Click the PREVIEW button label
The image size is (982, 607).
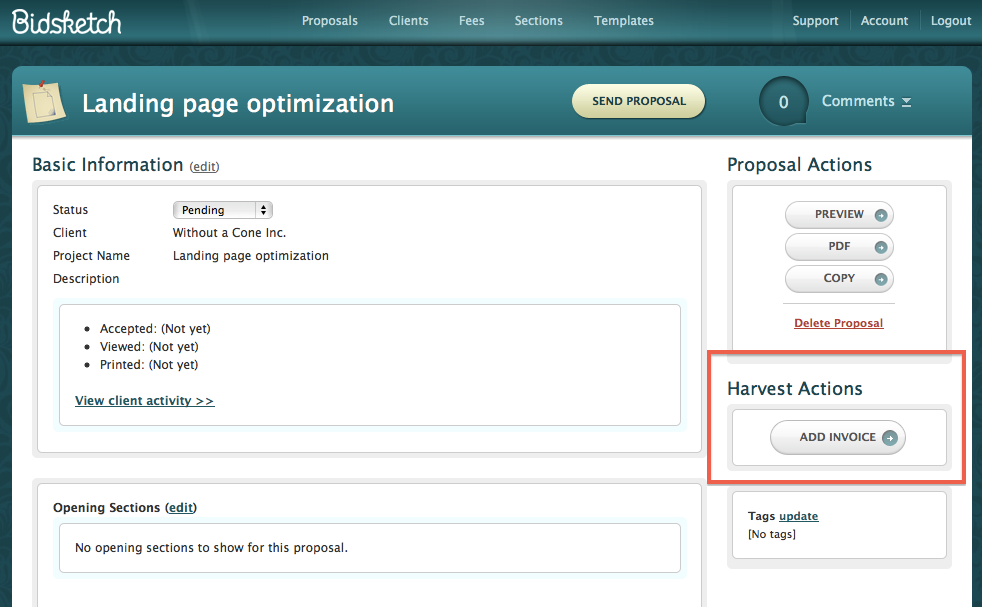pos(839,214)
